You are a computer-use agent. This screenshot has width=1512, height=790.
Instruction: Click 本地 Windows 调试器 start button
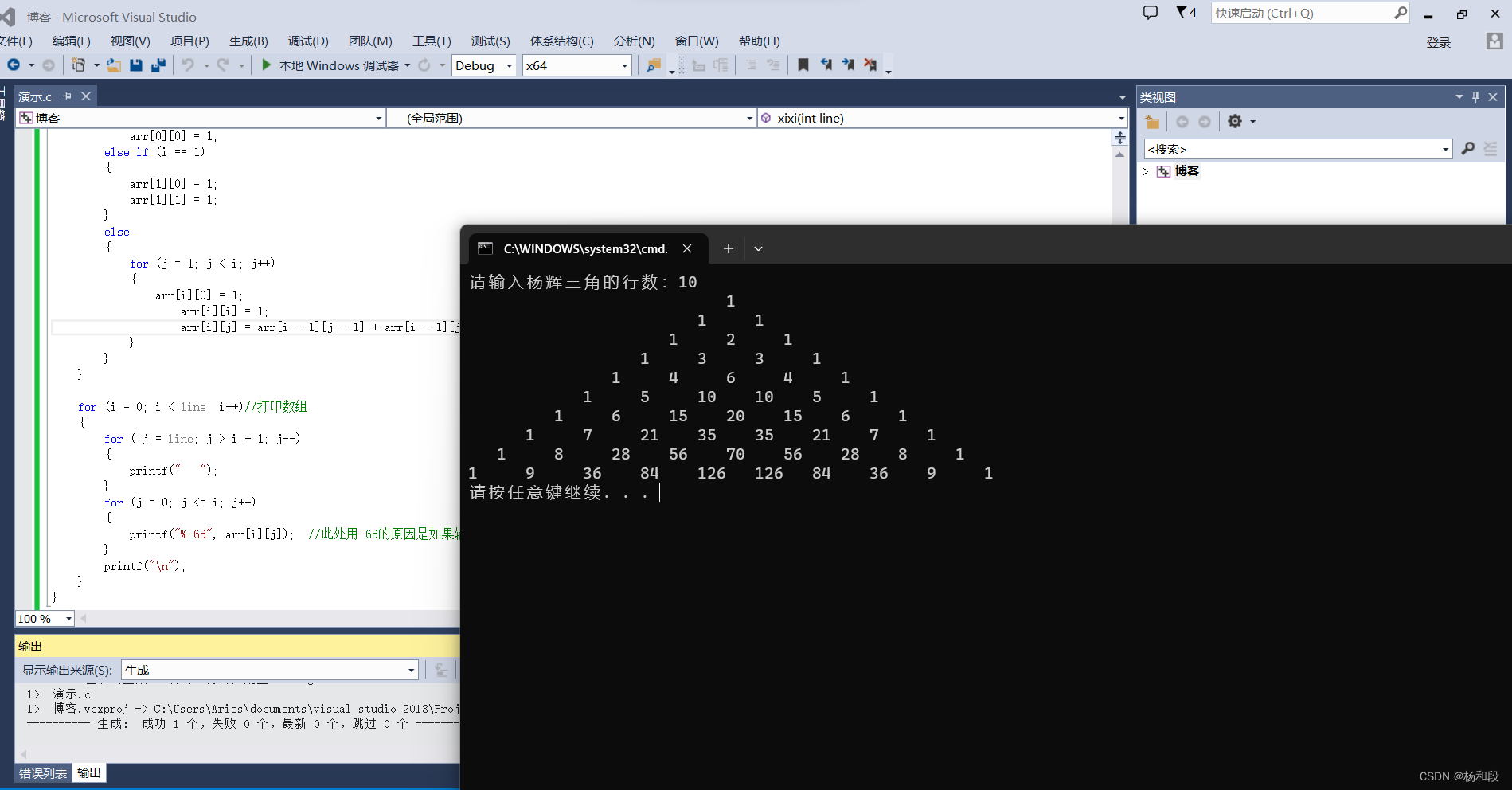(338, 66)
